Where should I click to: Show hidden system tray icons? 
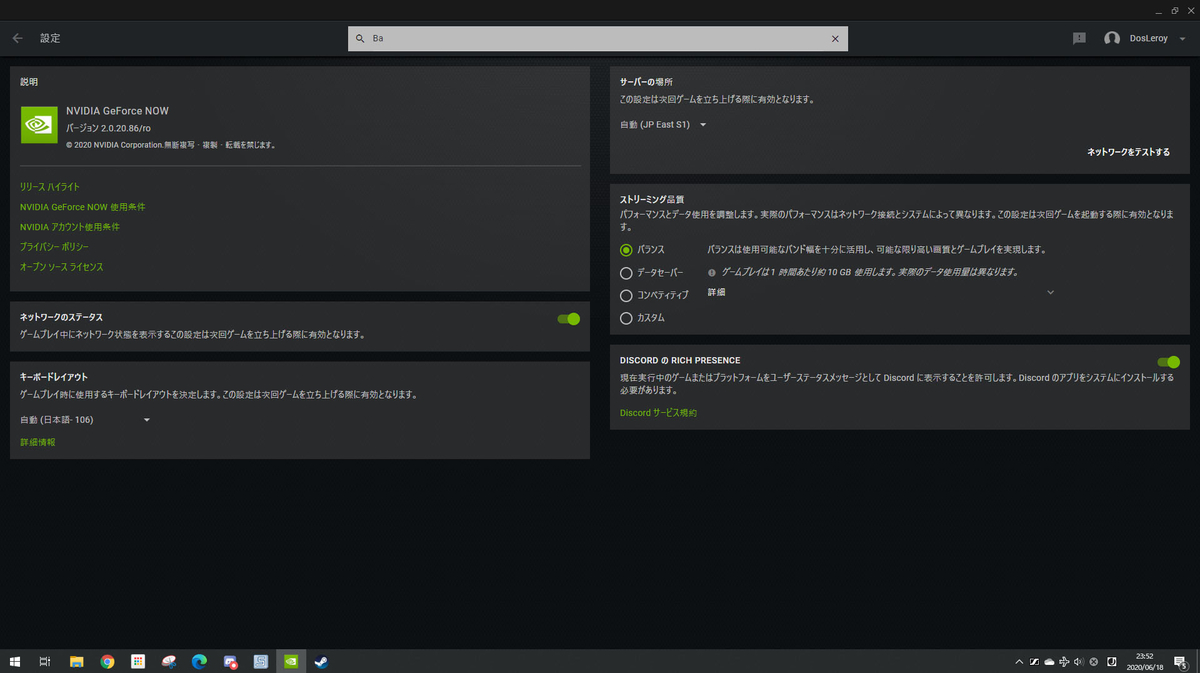click(1019, 661)
